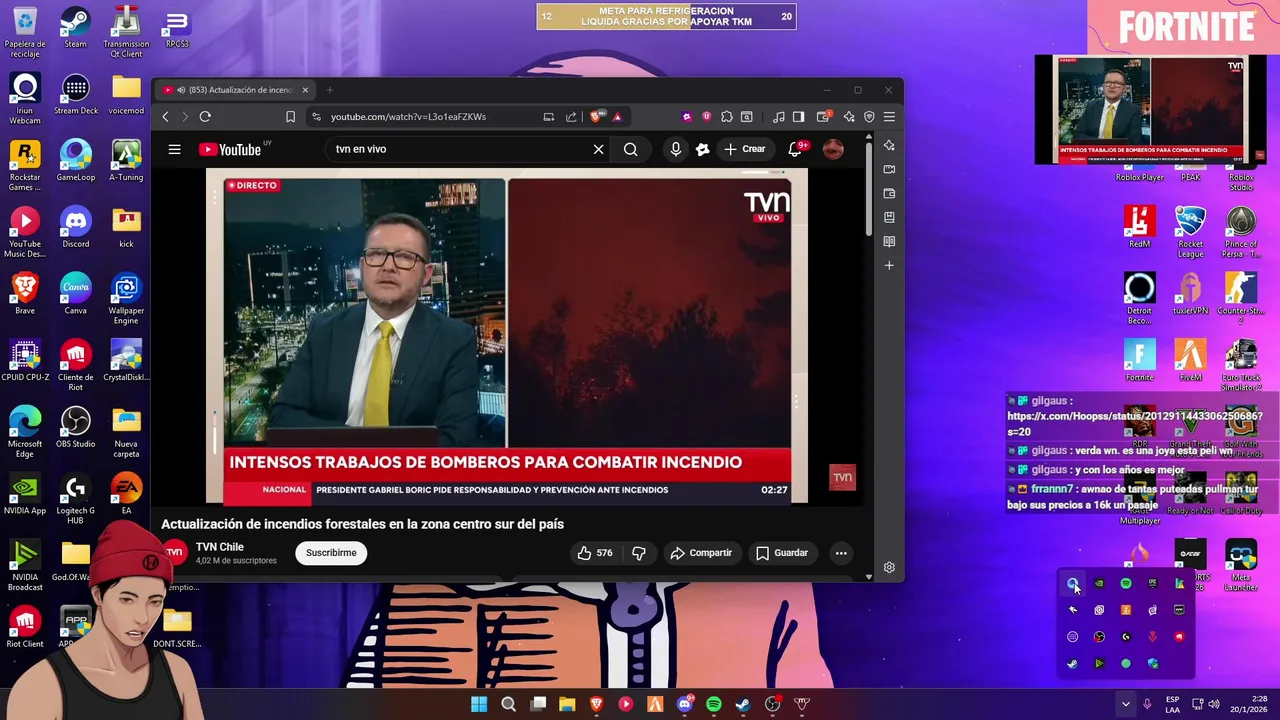Click the Compartir share button
Image resolution: width=1280 pixels, height=720 pixels.
tap(701, 553)
